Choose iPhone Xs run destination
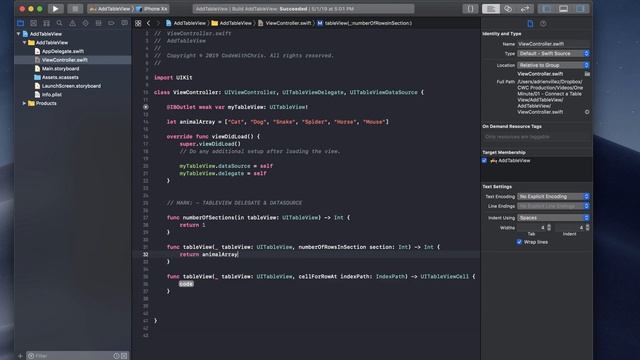The width and height of the screenshot is (640, 360). [x=152, y=9]
